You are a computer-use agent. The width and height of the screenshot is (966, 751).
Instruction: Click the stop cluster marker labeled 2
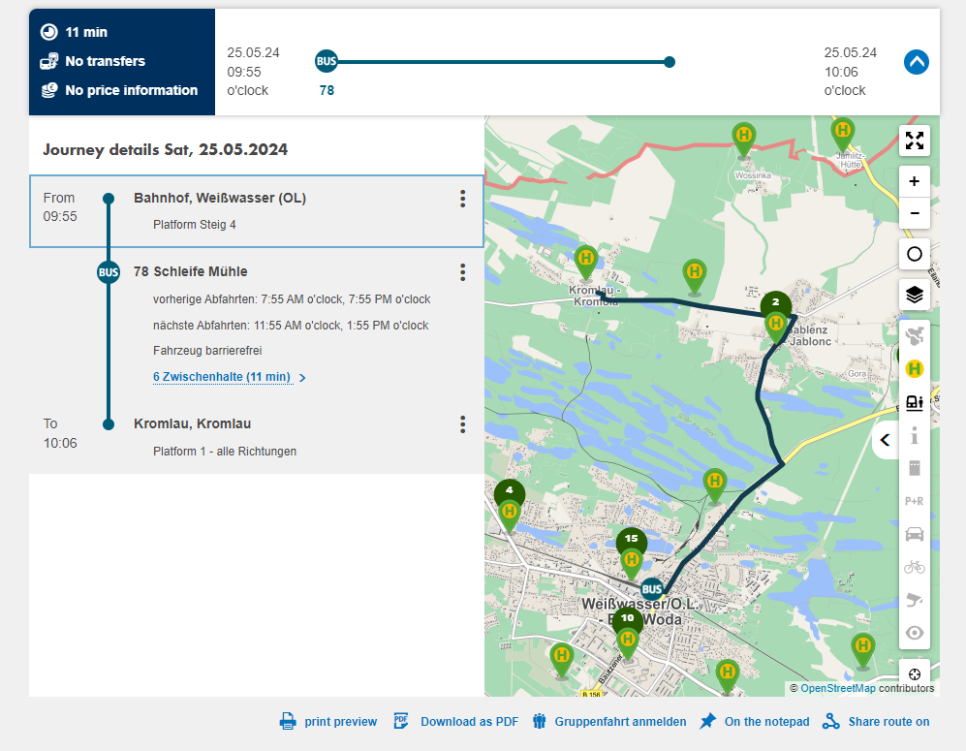point(776,317)
